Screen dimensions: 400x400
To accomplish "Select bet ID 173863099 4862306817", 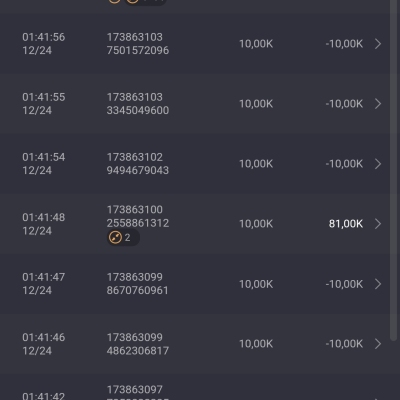I will coord(138,344).
